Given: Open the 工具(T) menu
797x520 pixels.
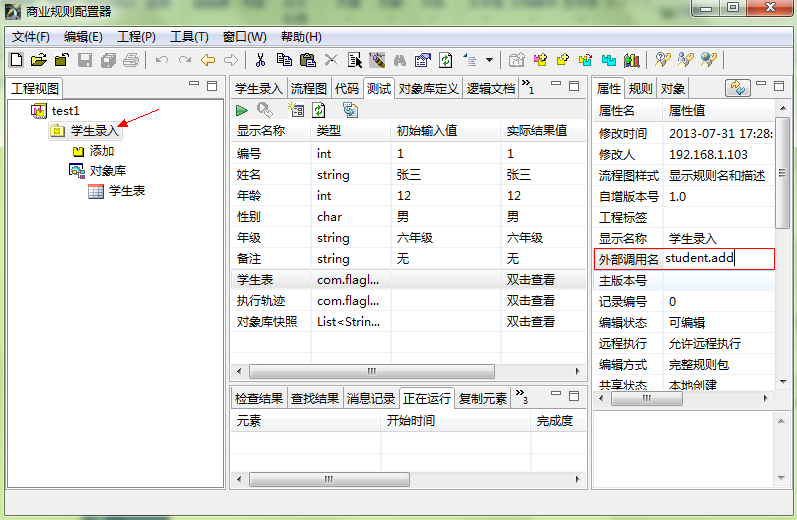Looking at the screenshot, I should click(189, 37).
